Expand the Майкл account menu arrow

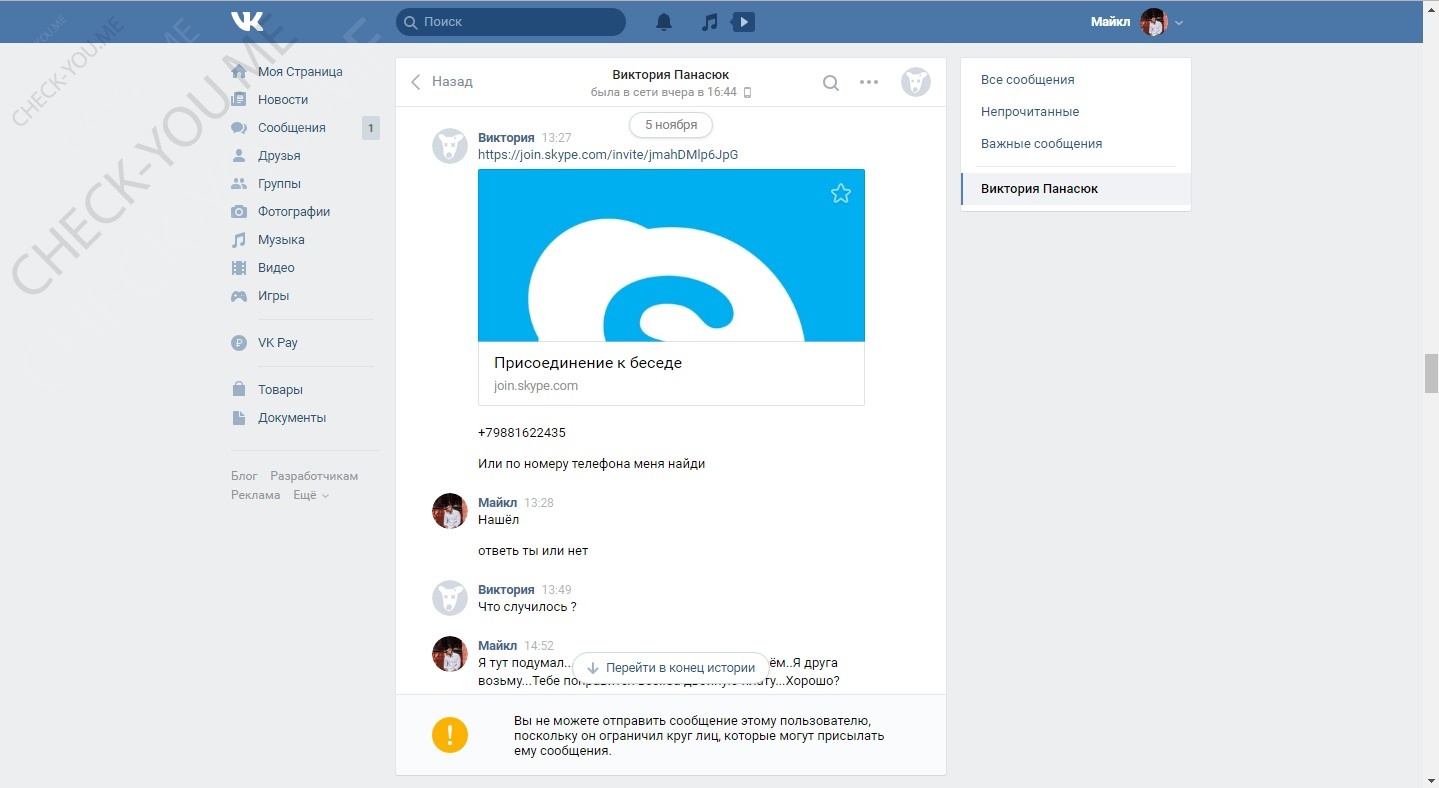tap(1179, 23)
